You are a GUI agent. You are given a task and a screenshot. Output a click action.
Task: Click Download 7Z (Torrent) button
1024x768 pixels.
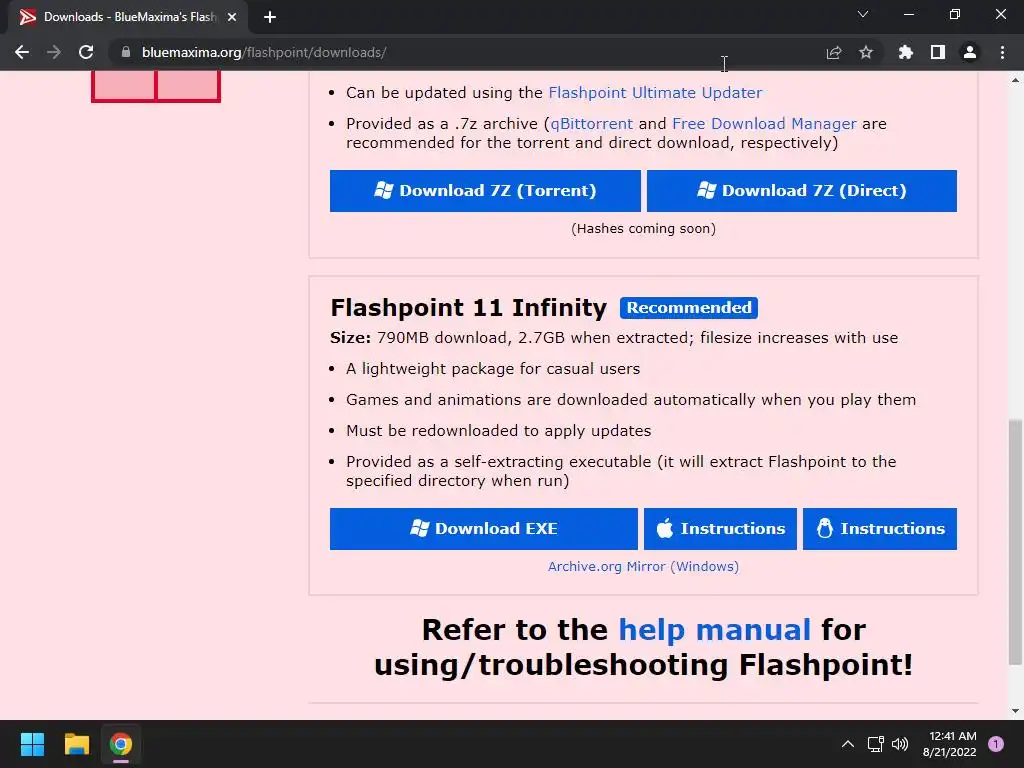(485, 191)
